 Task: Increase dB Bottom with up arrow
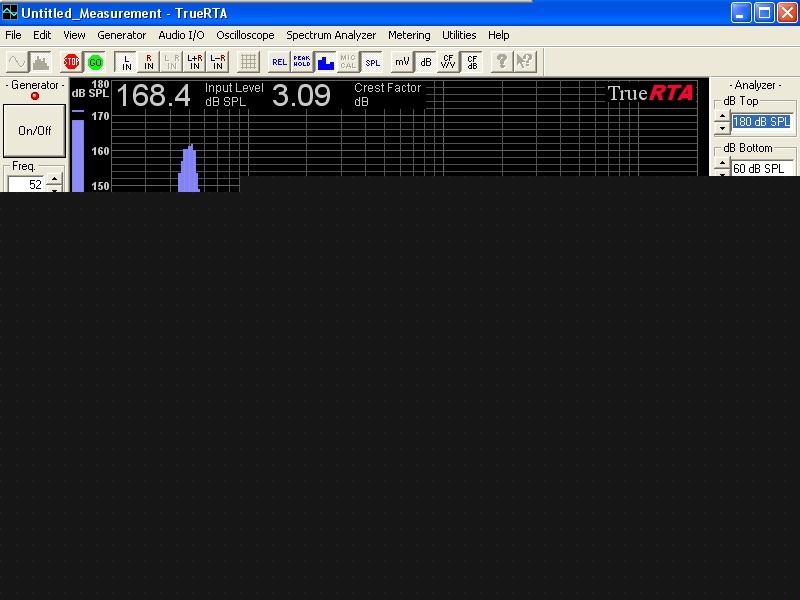[x=722, y=163]
